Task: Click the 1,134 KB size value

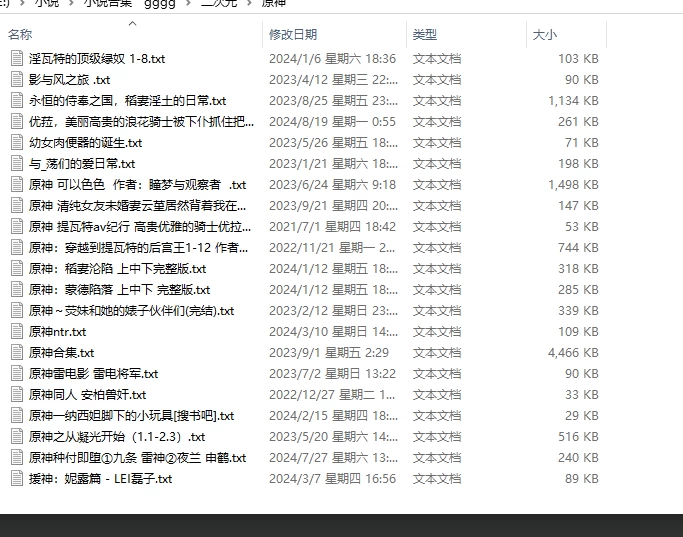Action: coord(573,100)
